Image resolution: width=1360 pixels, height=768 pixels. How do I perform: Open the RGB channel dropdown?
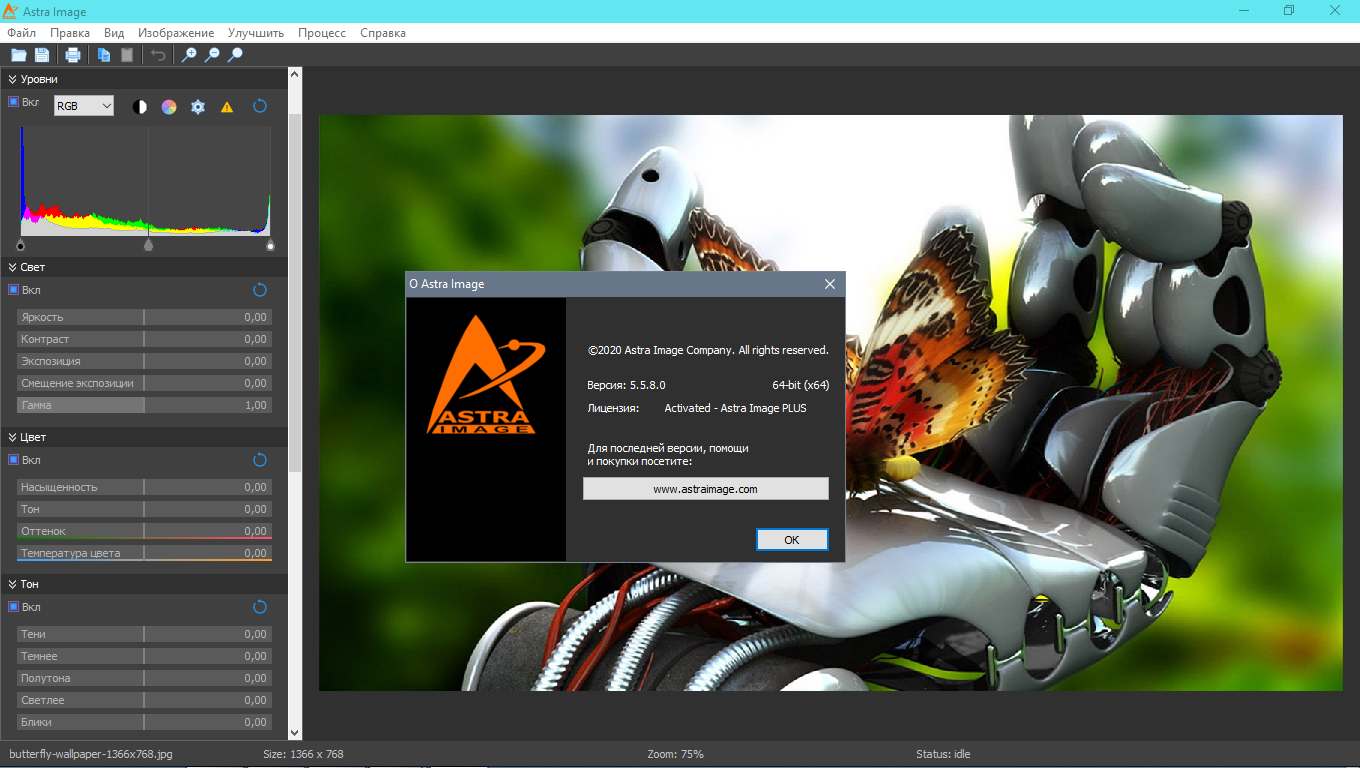(x=84, y=106)
